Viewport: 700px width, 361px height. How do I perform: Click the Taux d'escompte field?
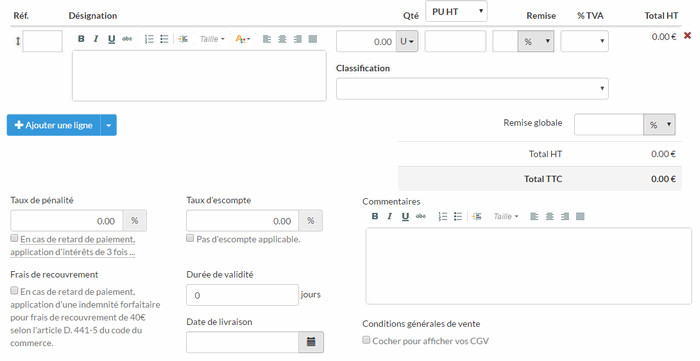click(x=242, y=221)
